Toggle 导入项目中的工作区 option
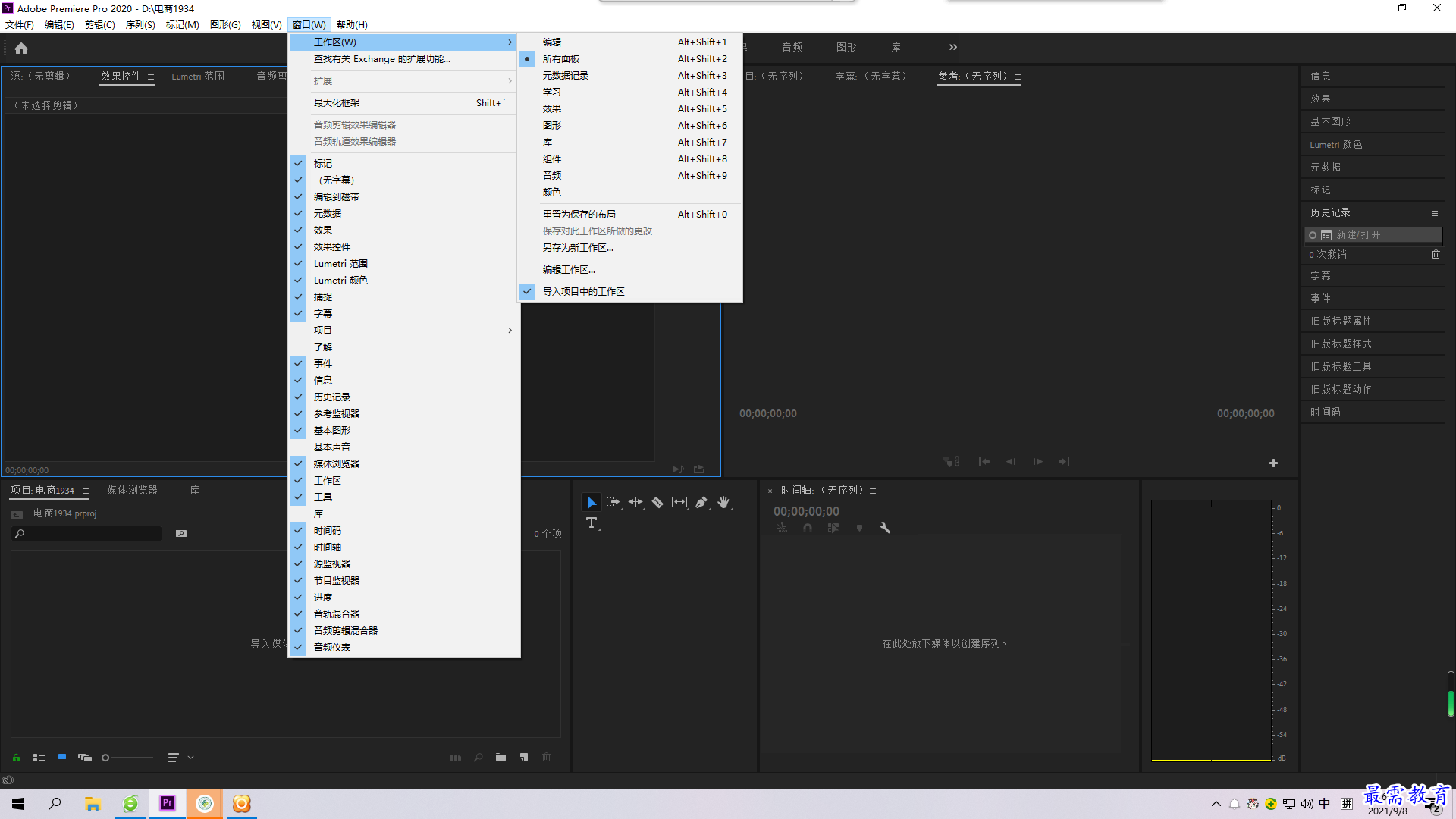The width and height of the screenshot is (1456, 819). pyautogui.click(x=630, y=291)
